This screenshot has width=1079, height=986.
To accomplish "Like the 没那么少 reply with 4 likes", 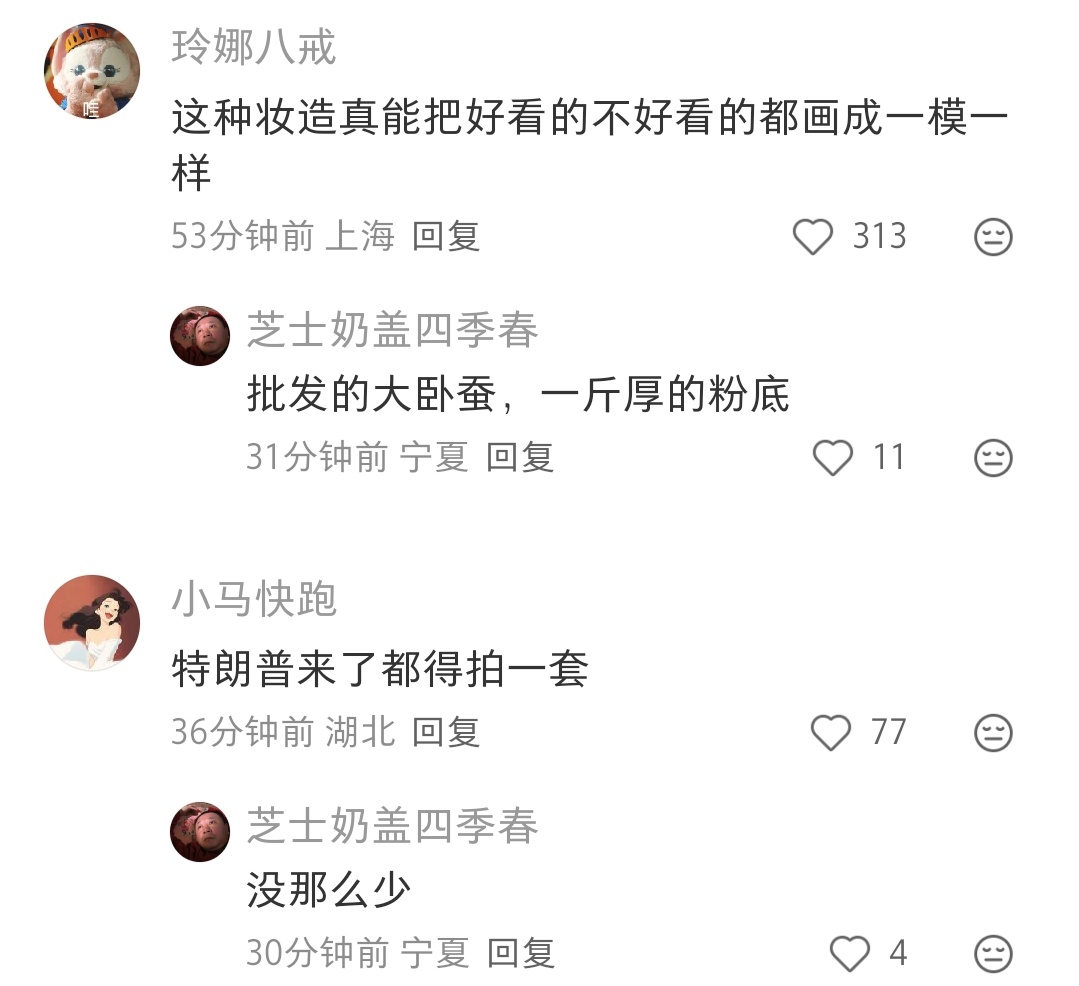I will pyautogui.click(x=850, y=953).
